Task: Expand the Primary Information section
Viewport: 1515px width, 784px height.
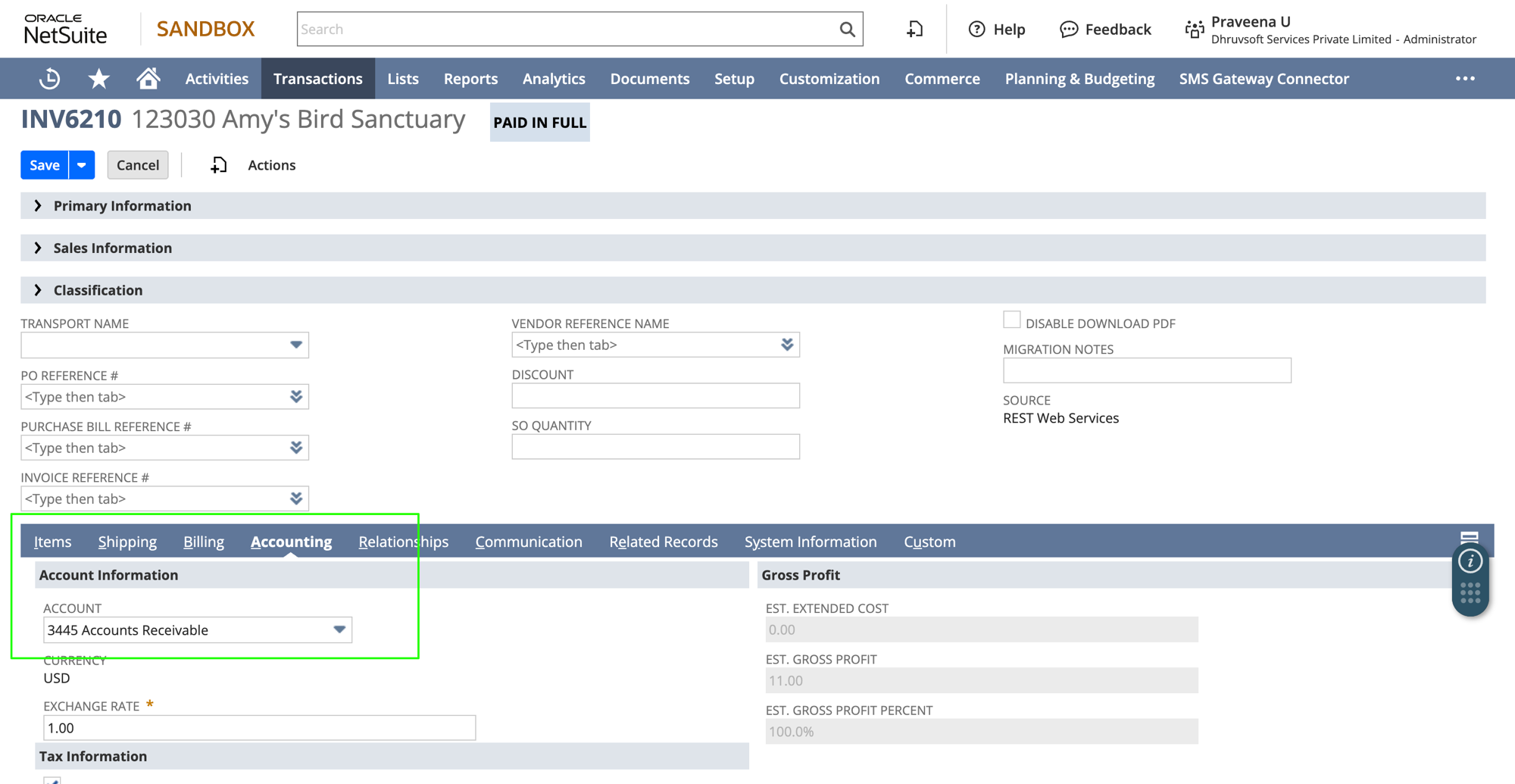Action: pos(37,205)
